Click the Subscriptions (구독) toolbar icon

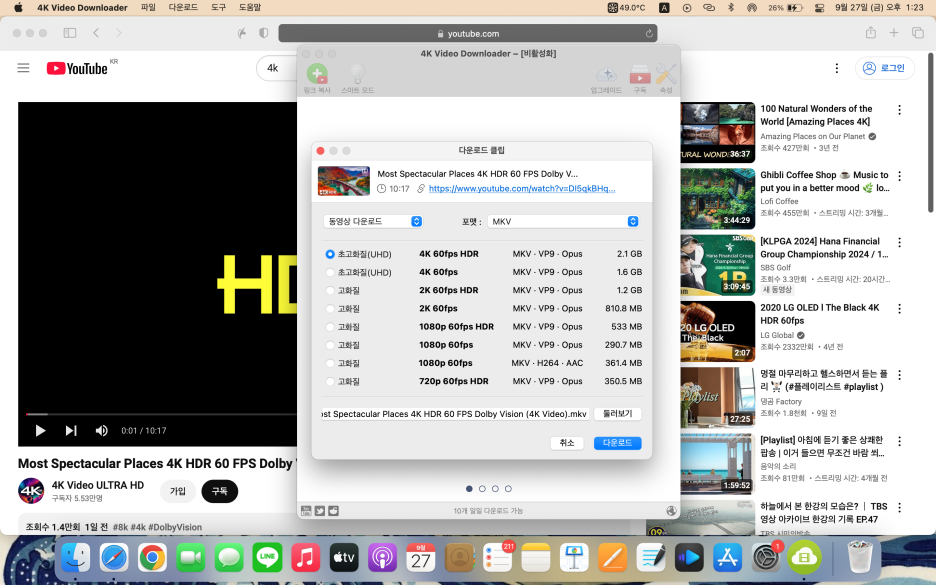tap(640, 75)
